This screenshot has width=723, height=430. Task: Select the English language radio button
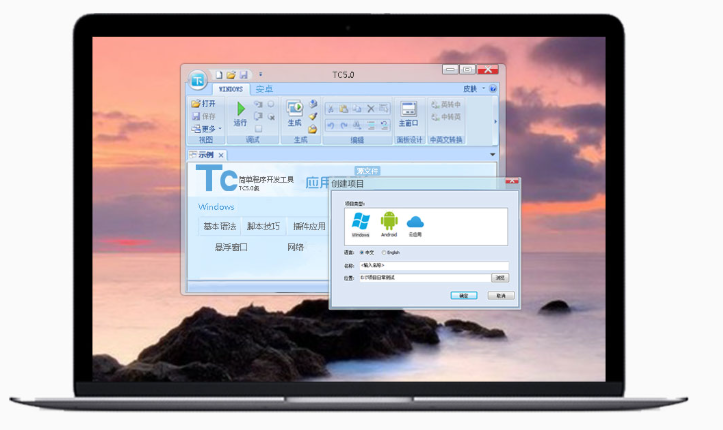click(x=384, y=253)
